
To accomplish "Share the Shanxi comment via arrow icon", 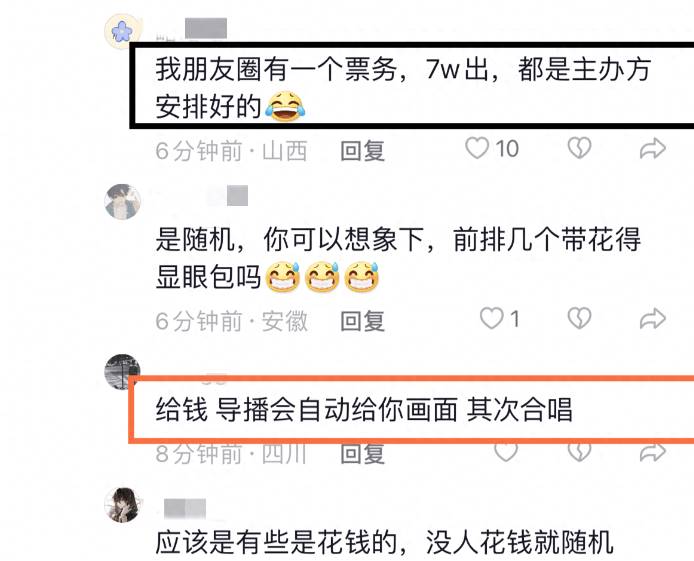I will 653,148.
